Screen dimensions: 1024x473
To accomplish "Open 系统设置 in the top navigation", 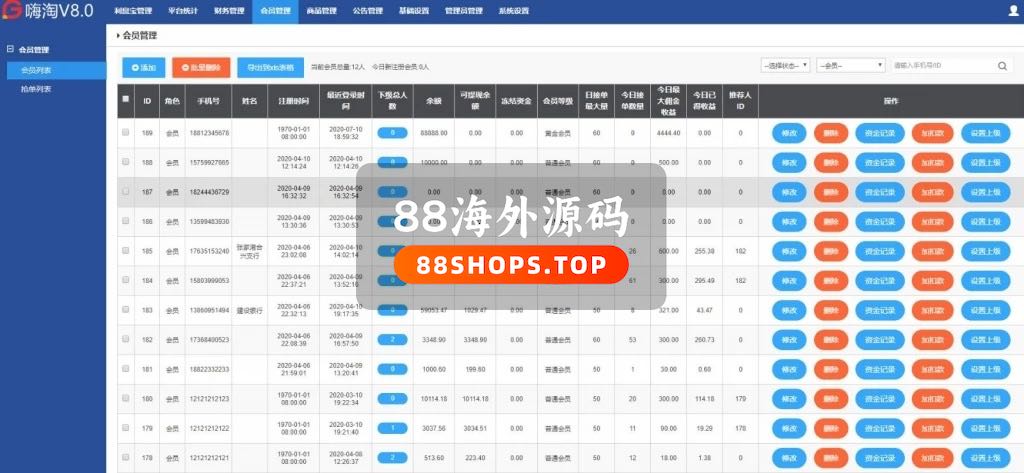I will coord(513,11).
